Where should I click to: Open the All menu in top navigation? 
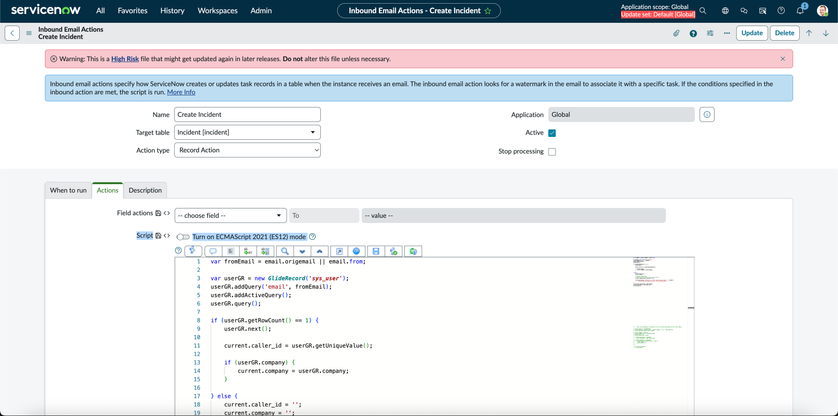coord(100,11)
